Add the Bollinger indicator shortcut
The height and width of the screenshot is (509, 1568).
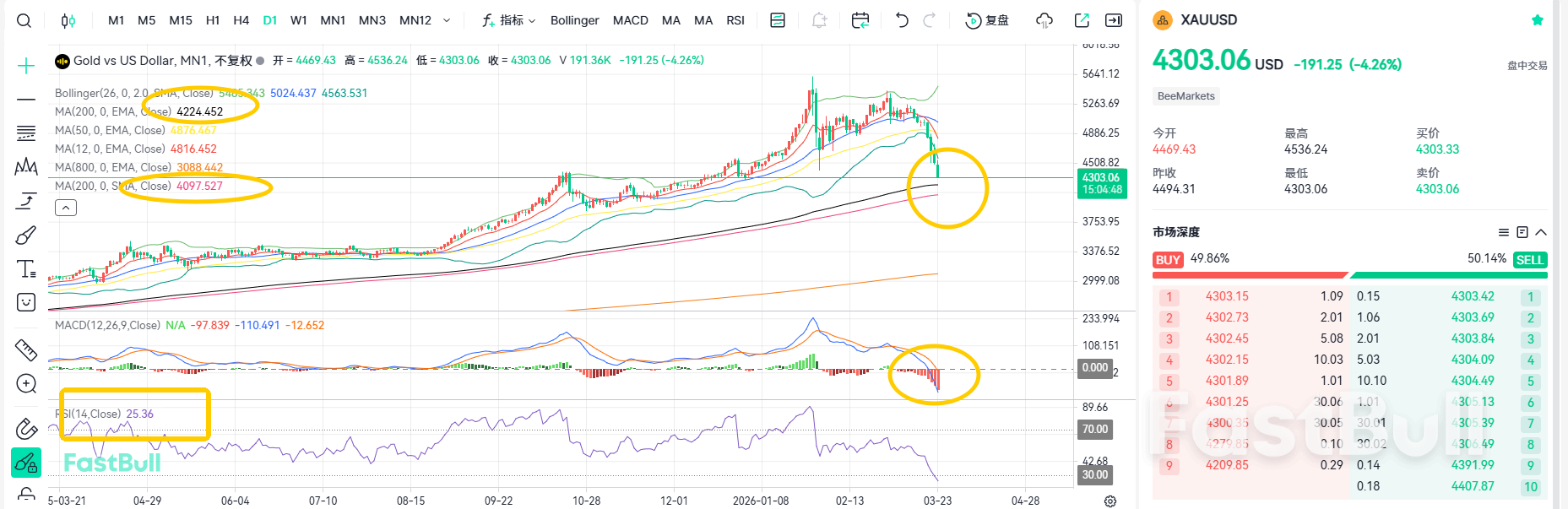[x=575, y=20]
